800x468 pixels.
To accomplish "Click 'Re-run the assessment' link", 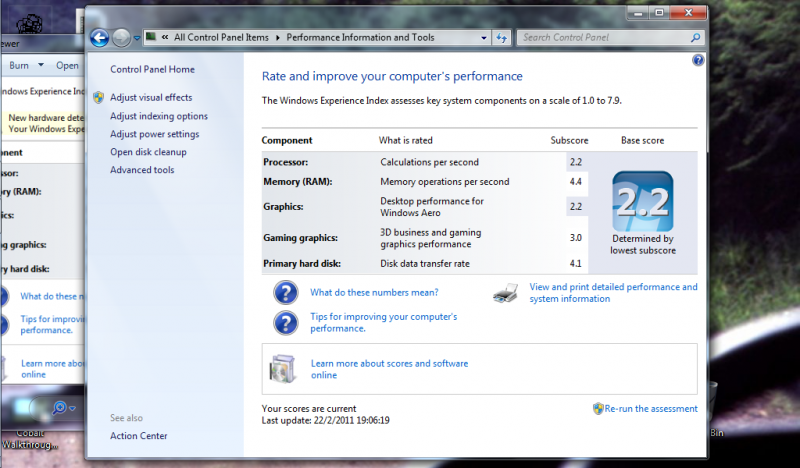I will (x=651, y=409).
